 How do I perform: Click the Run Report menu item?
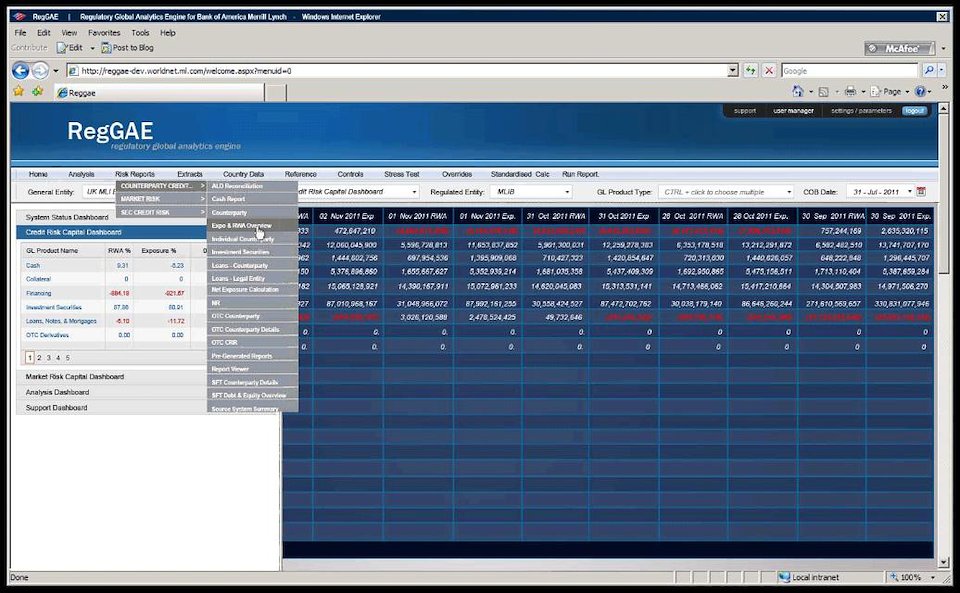tap(580, 174)
